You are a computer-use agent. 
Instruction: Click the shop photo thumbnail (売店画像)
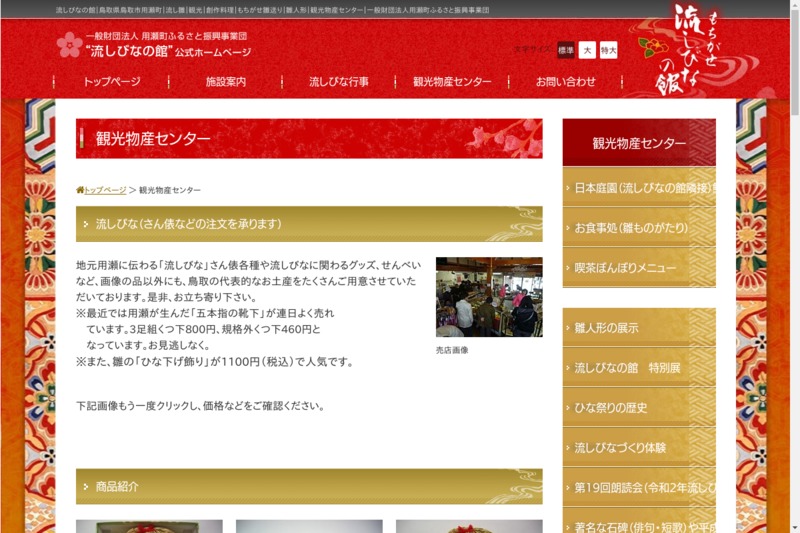point(489,297)
